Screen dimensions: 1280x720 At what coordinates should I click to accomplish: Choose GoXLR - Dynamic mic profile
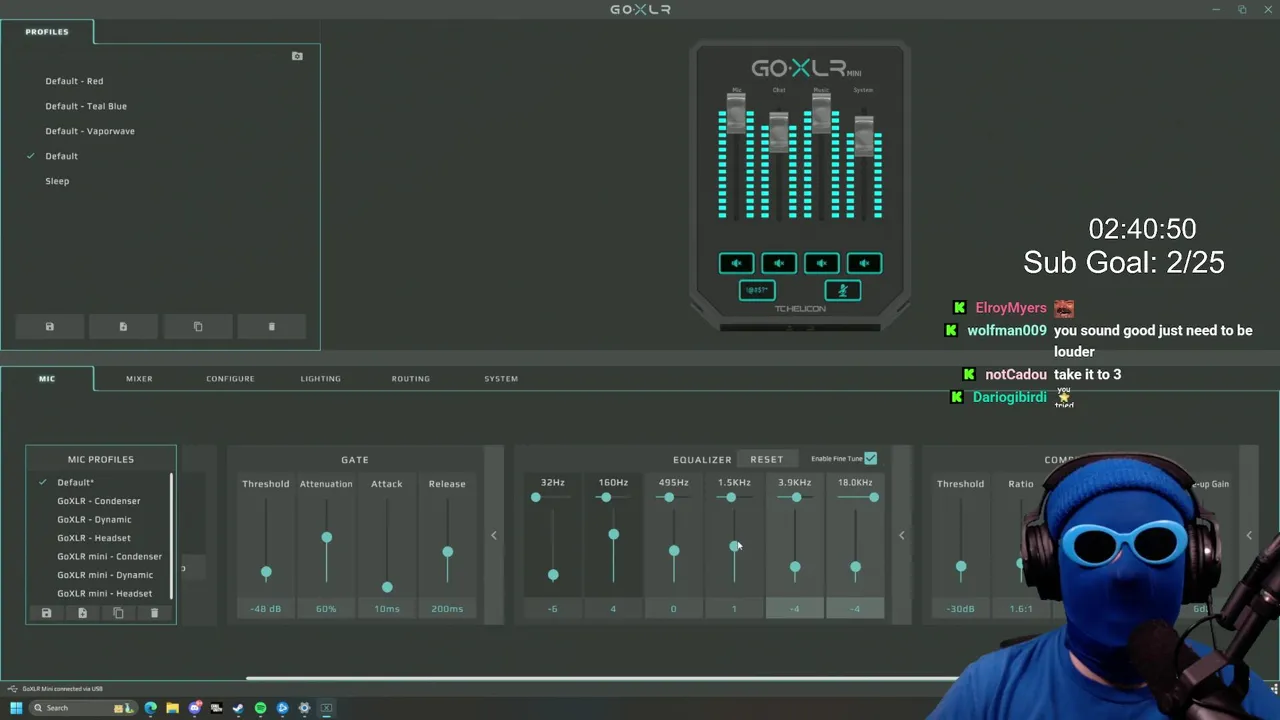tap(94, 519)
